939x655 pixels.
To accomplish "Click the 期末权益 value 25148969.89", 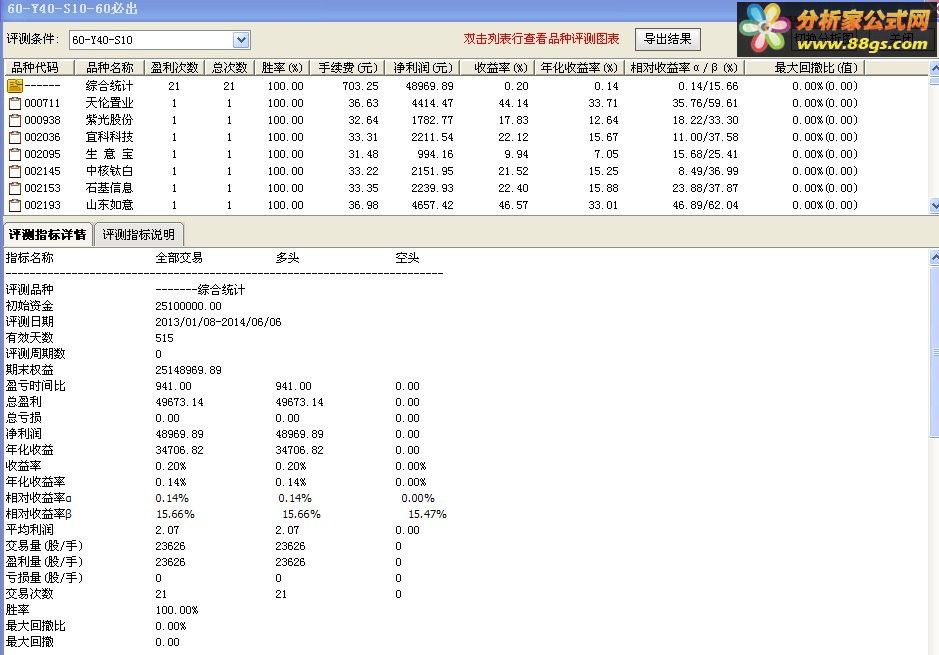I will [189, 370].
